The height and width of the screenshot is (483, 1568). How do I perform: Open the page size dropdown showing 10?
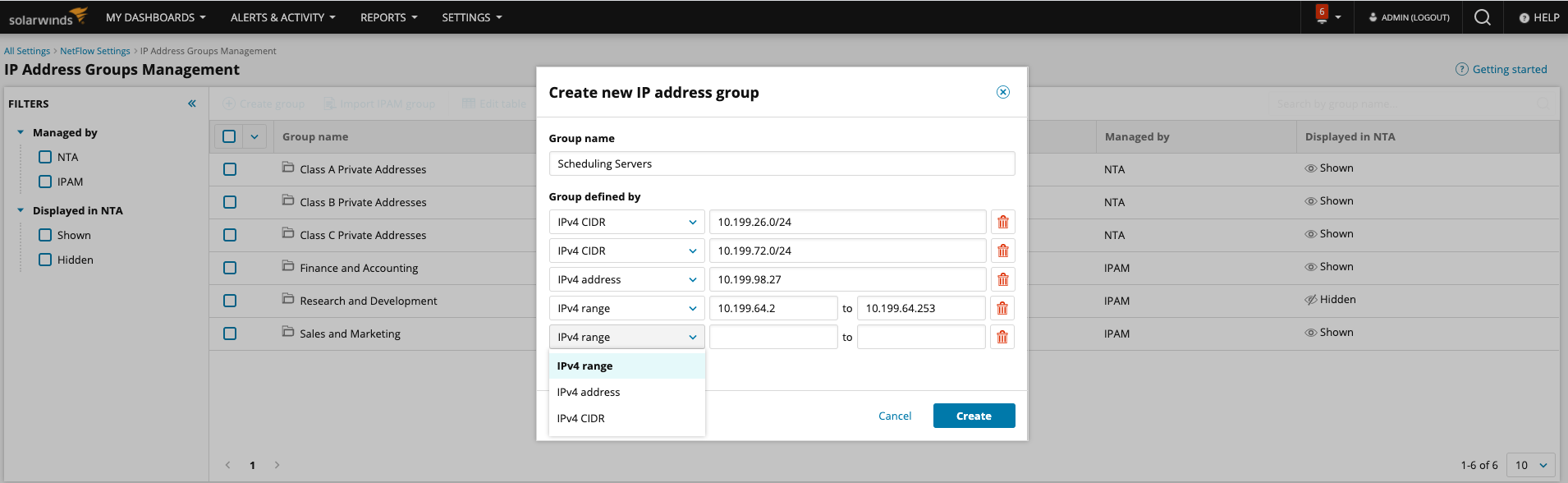tap(1532, 465)
